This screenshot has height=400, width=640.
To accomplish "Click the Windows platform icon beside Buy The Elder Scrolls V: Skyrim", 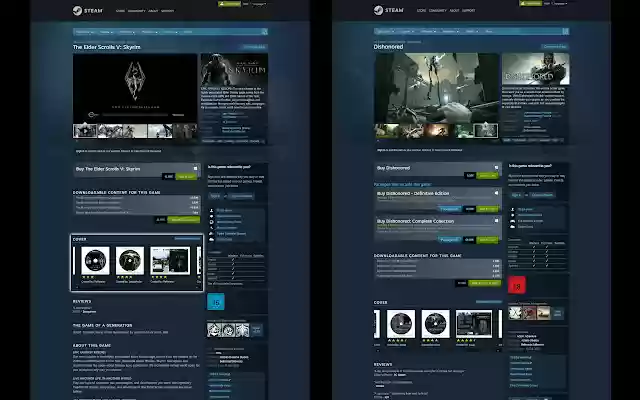I will [196, 168].
